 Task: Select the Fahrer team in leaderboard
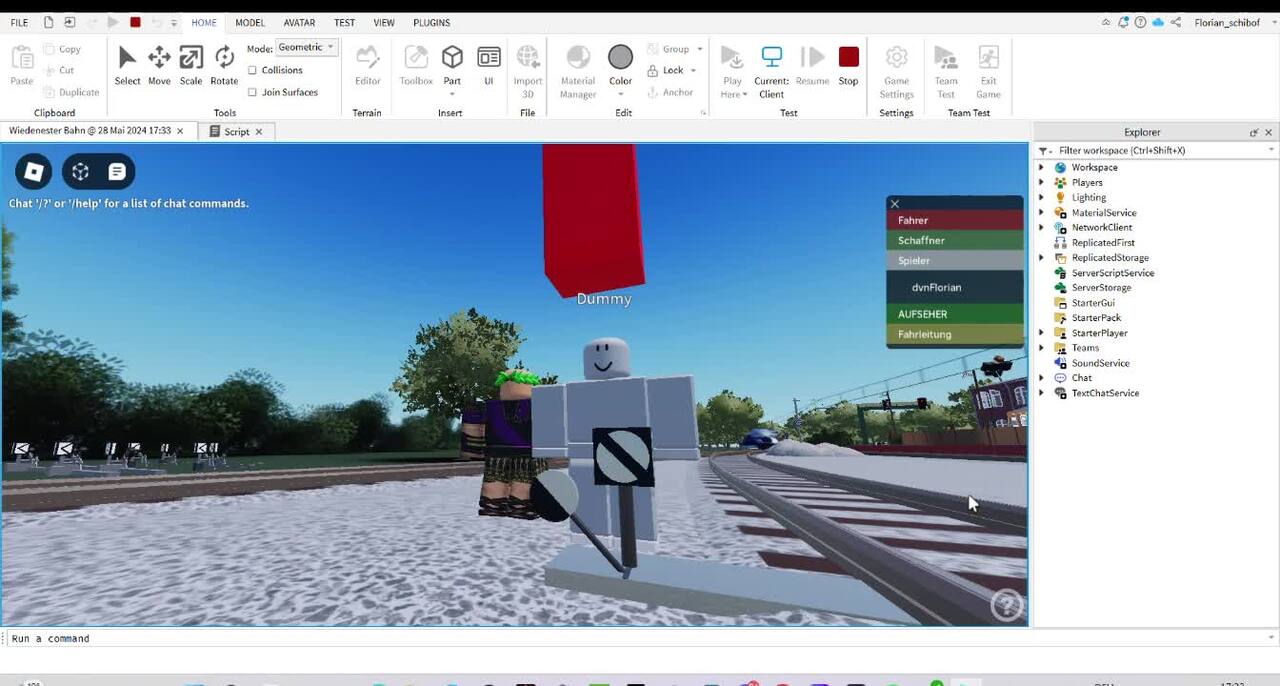click(x=955, y=220)
